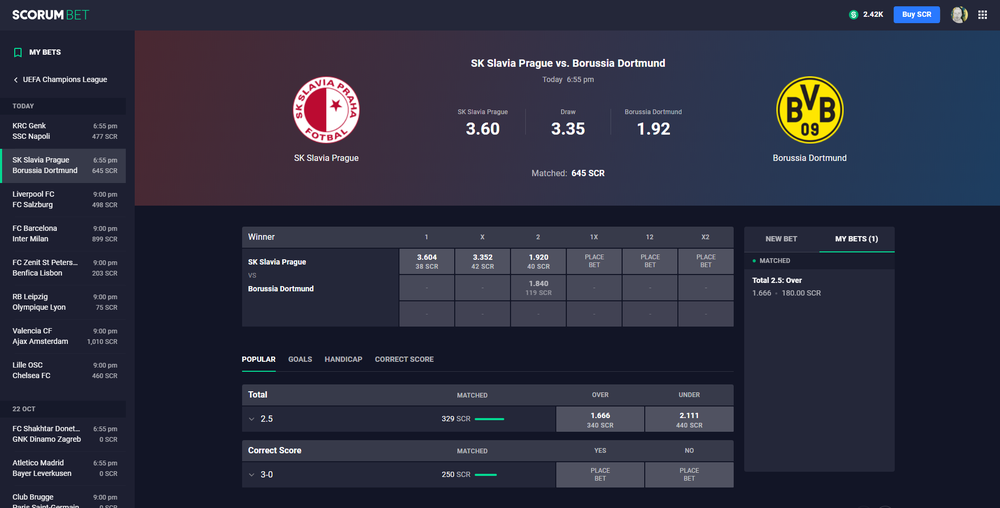The width and height of the screenshot is (1000, 508).
Task: Open Lille OSC vs Chelsea FC match
Action: point(63,370)
